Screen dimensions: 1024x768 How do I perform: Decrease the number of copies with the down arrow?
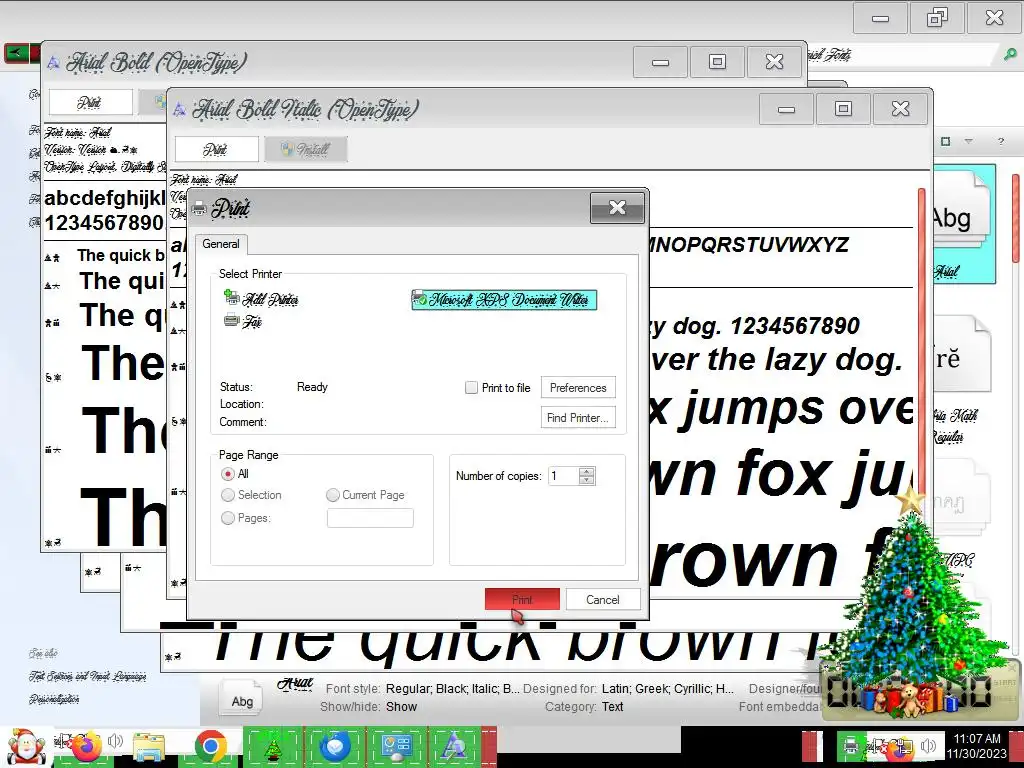coord(587,480)
